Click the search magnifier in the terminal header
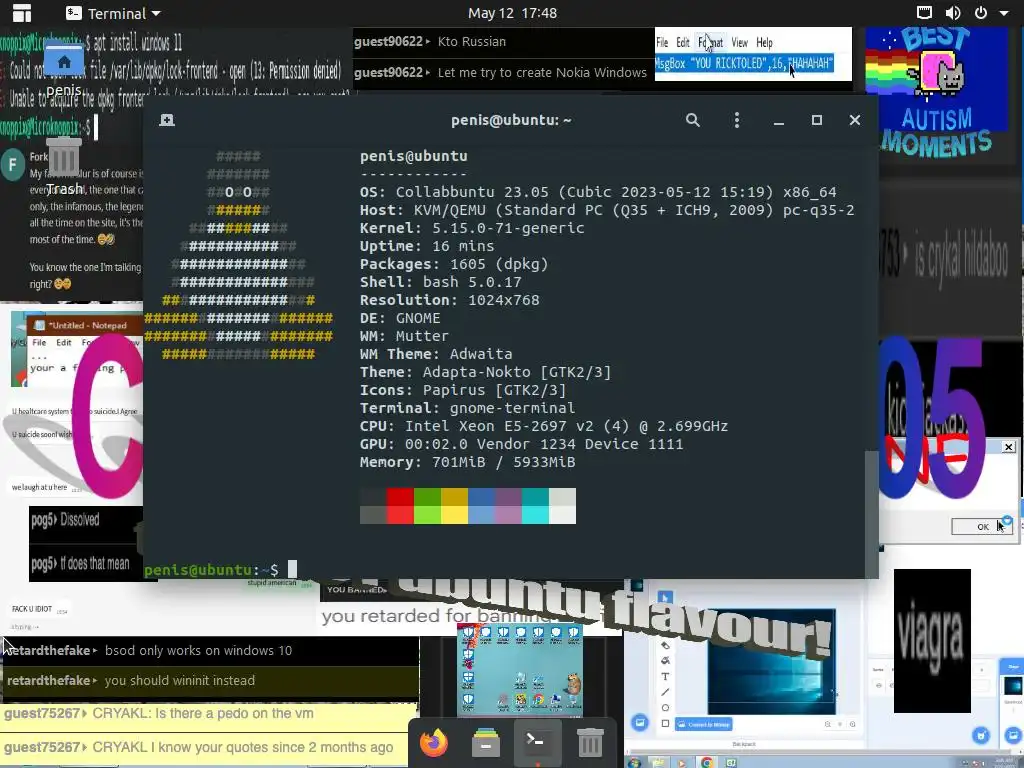 (693, 120)
